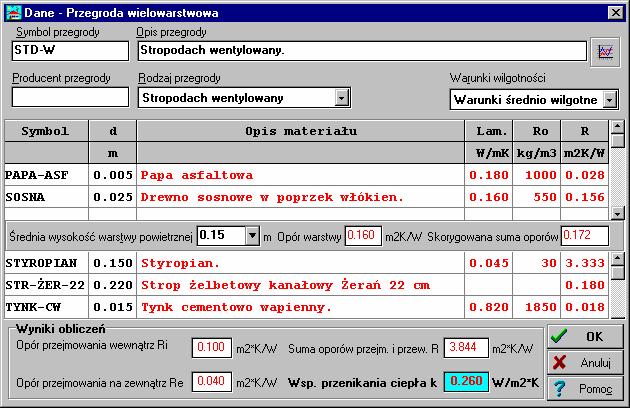630x408 pixels.
Task: Expand the Rodzaj przegrody dropdown
Action: (342, 98)
